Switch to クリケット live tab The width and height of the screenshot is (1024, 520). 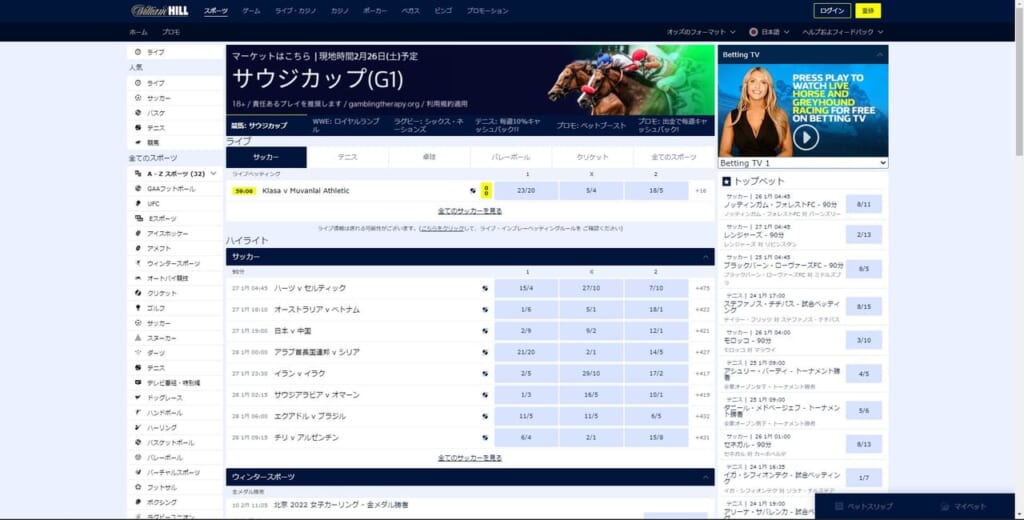click(592, 157)
